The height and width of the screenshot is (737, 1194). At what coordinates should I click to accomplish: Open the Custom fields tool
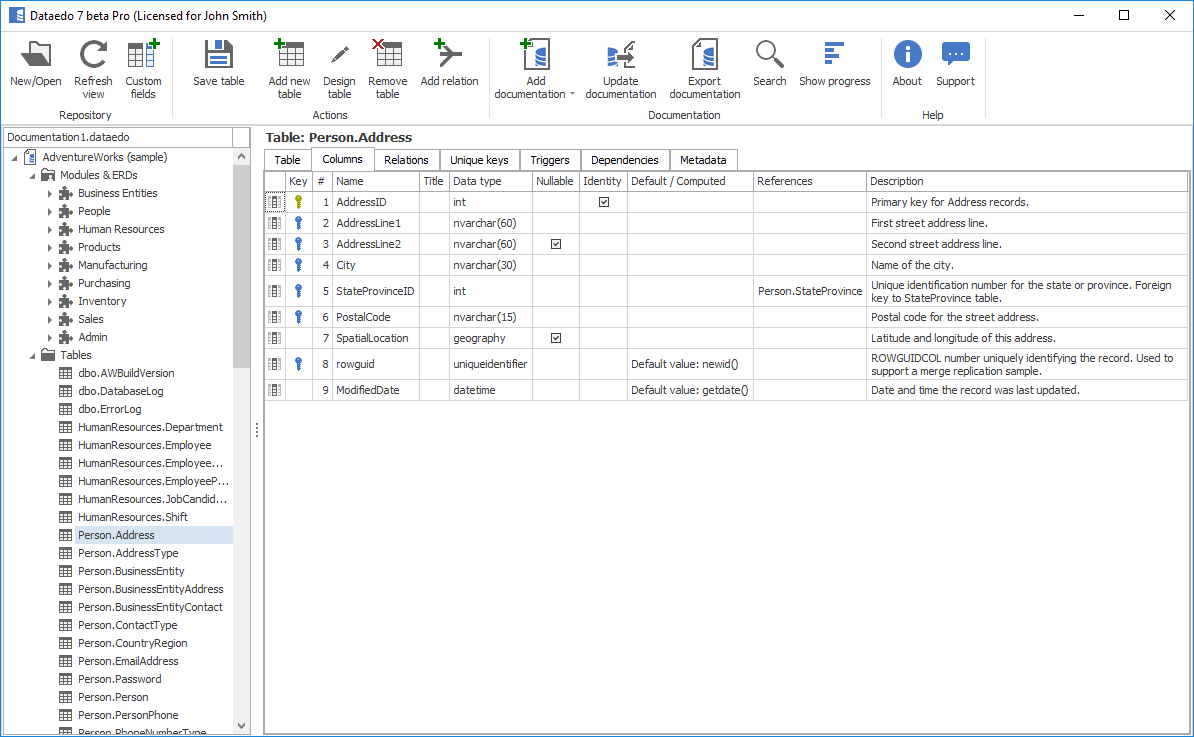click(x=143, y=64)
